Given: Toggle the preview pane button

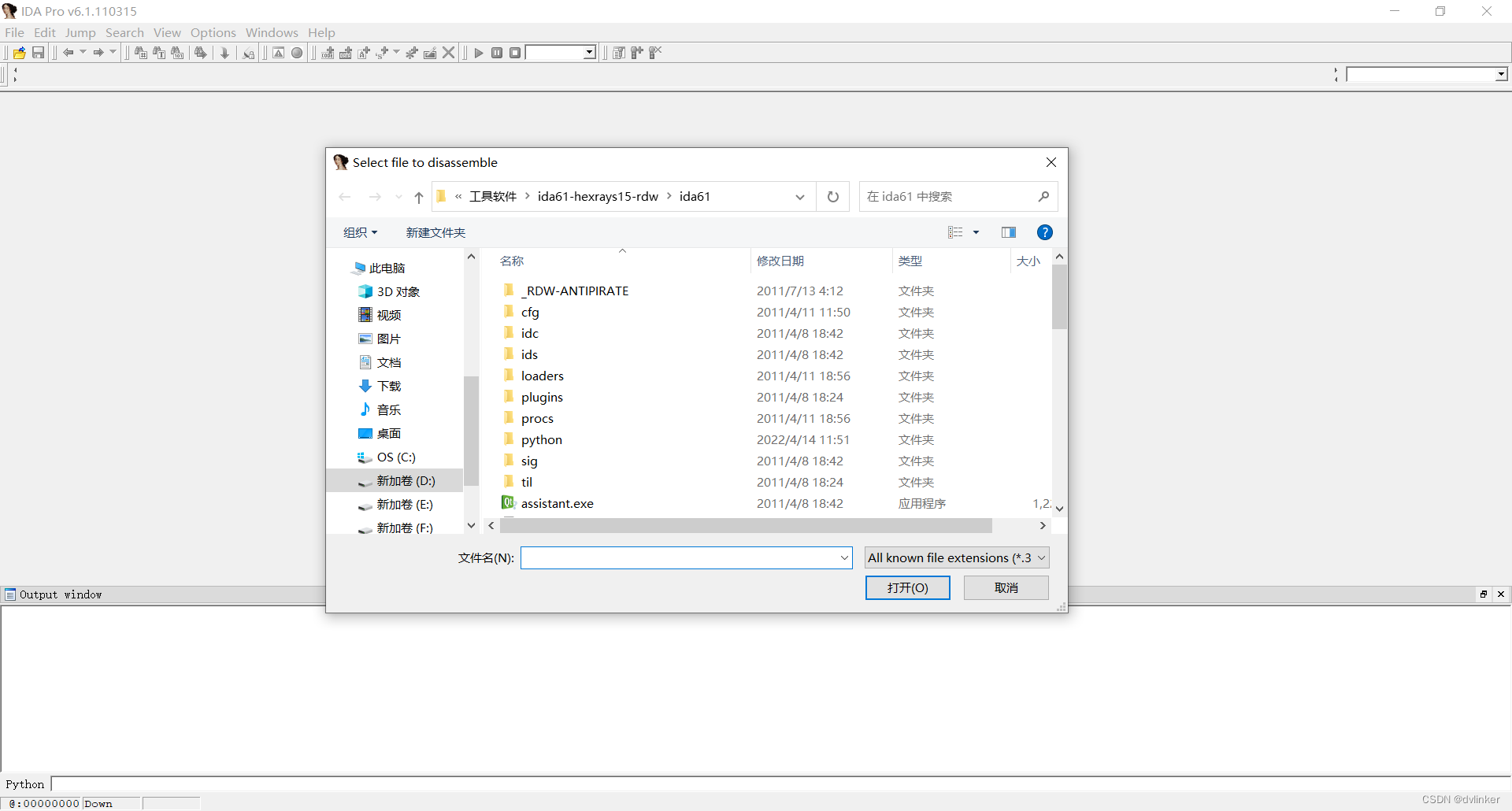Looking at the screenshot, I should 1009,232.
